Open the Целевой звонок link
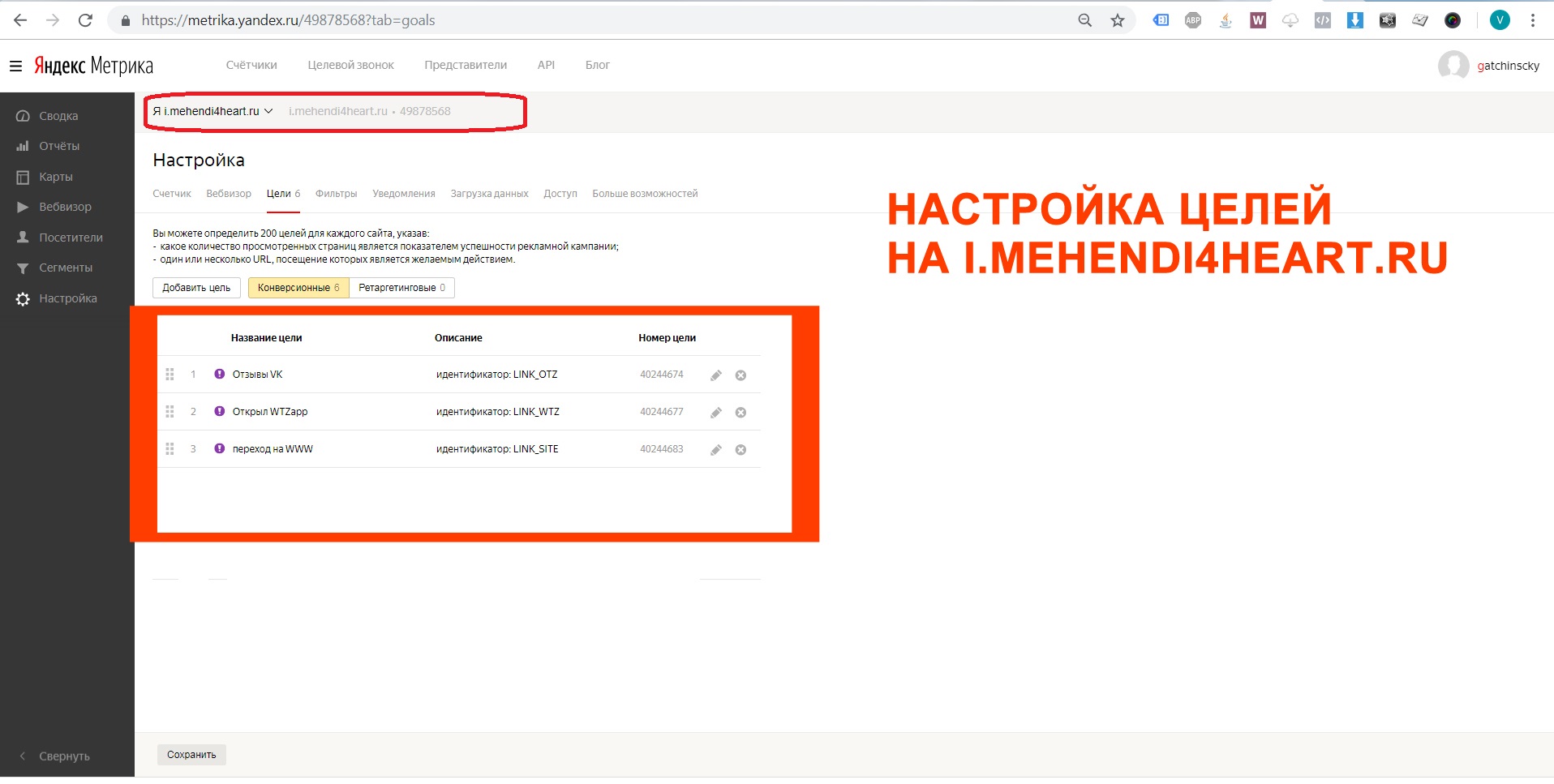Screen dimensions: 1554x784 [x=350, y=66]
